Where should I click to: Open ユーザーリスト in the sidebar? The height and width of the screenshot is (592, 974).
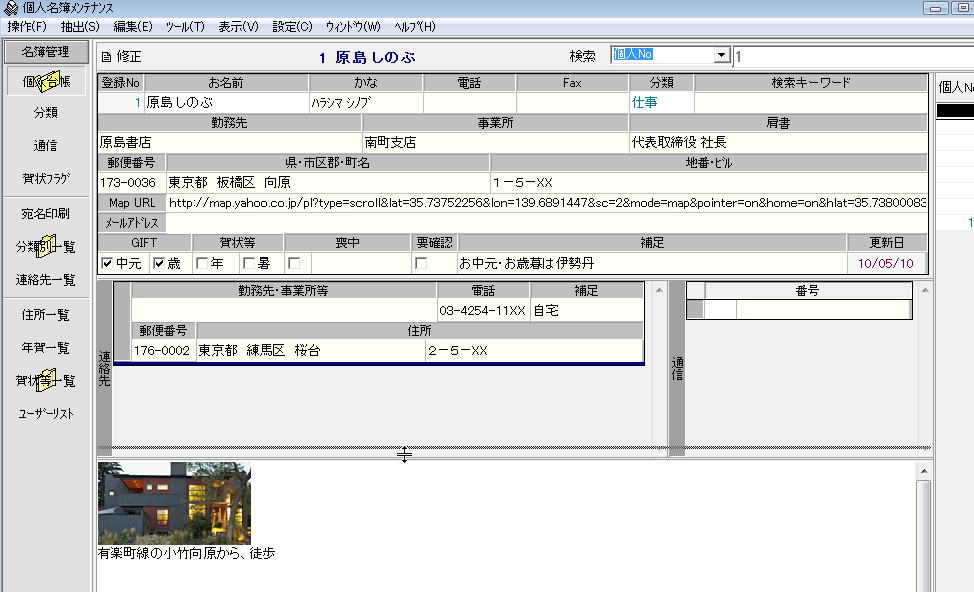coord(46,414)
